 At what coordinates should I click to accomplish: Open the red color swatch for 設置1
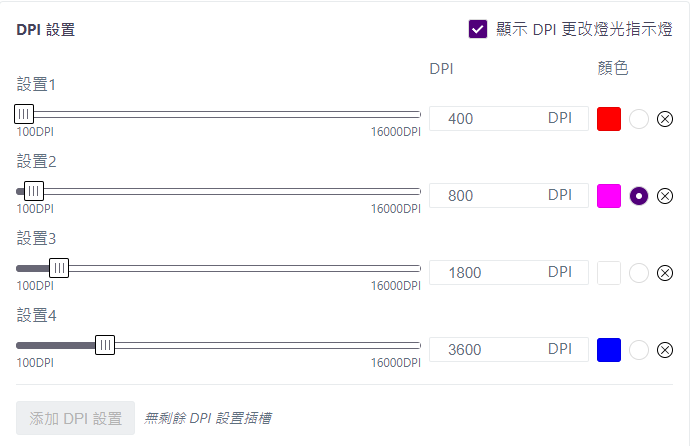tap(609, 119)
